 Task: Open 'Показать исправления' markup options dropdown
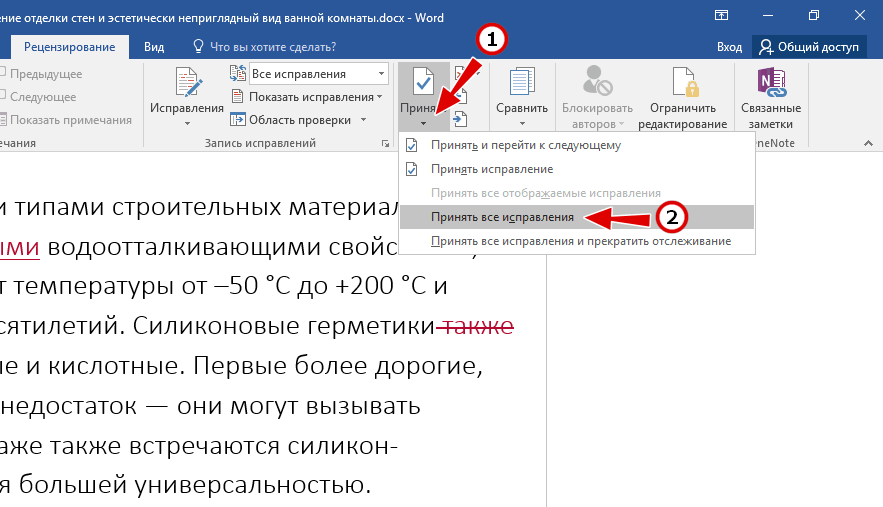pyautogui.click(x=307, y=97)
